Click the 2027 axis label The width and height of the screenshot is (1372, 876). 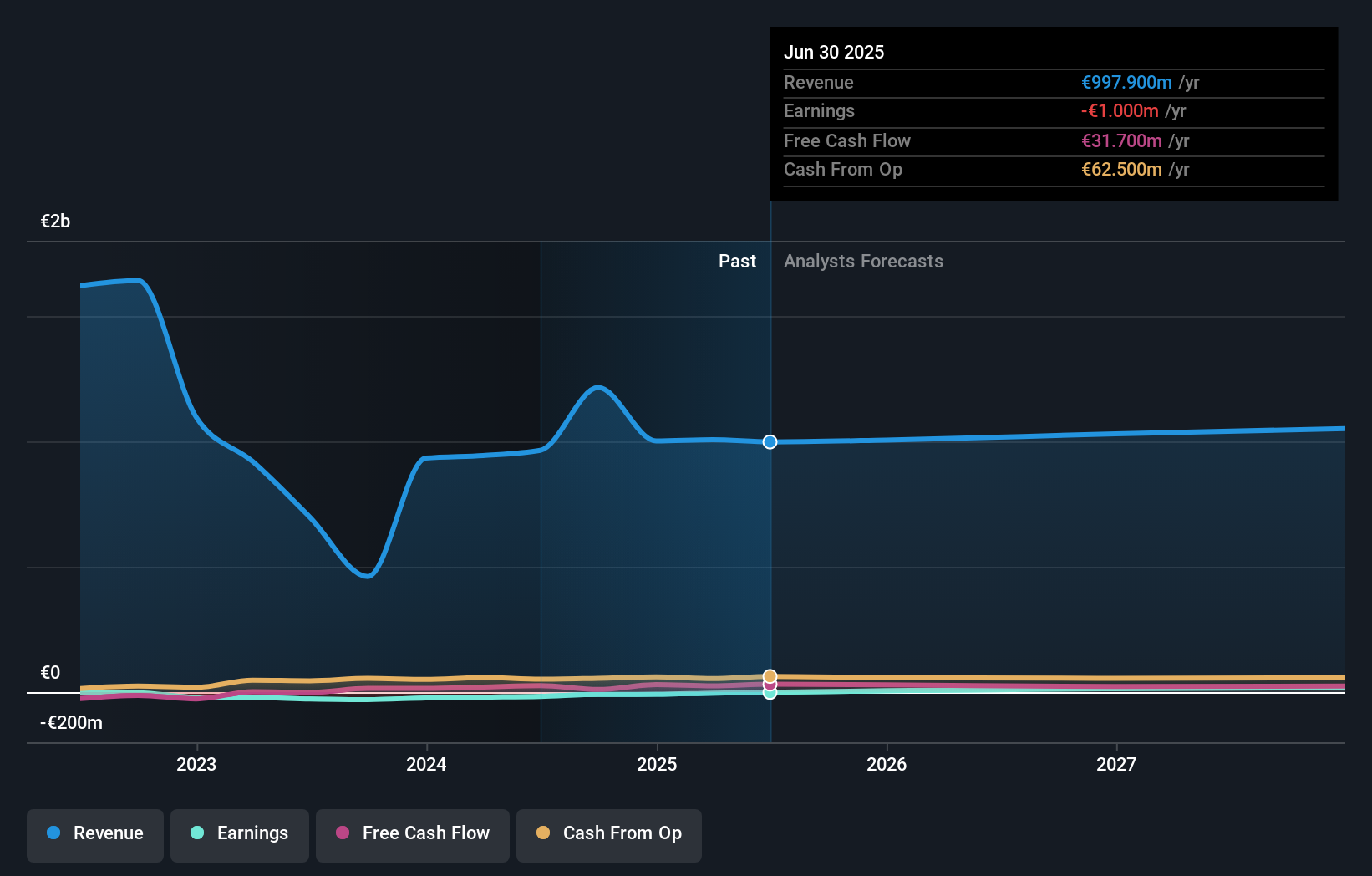click(1117, 764)
